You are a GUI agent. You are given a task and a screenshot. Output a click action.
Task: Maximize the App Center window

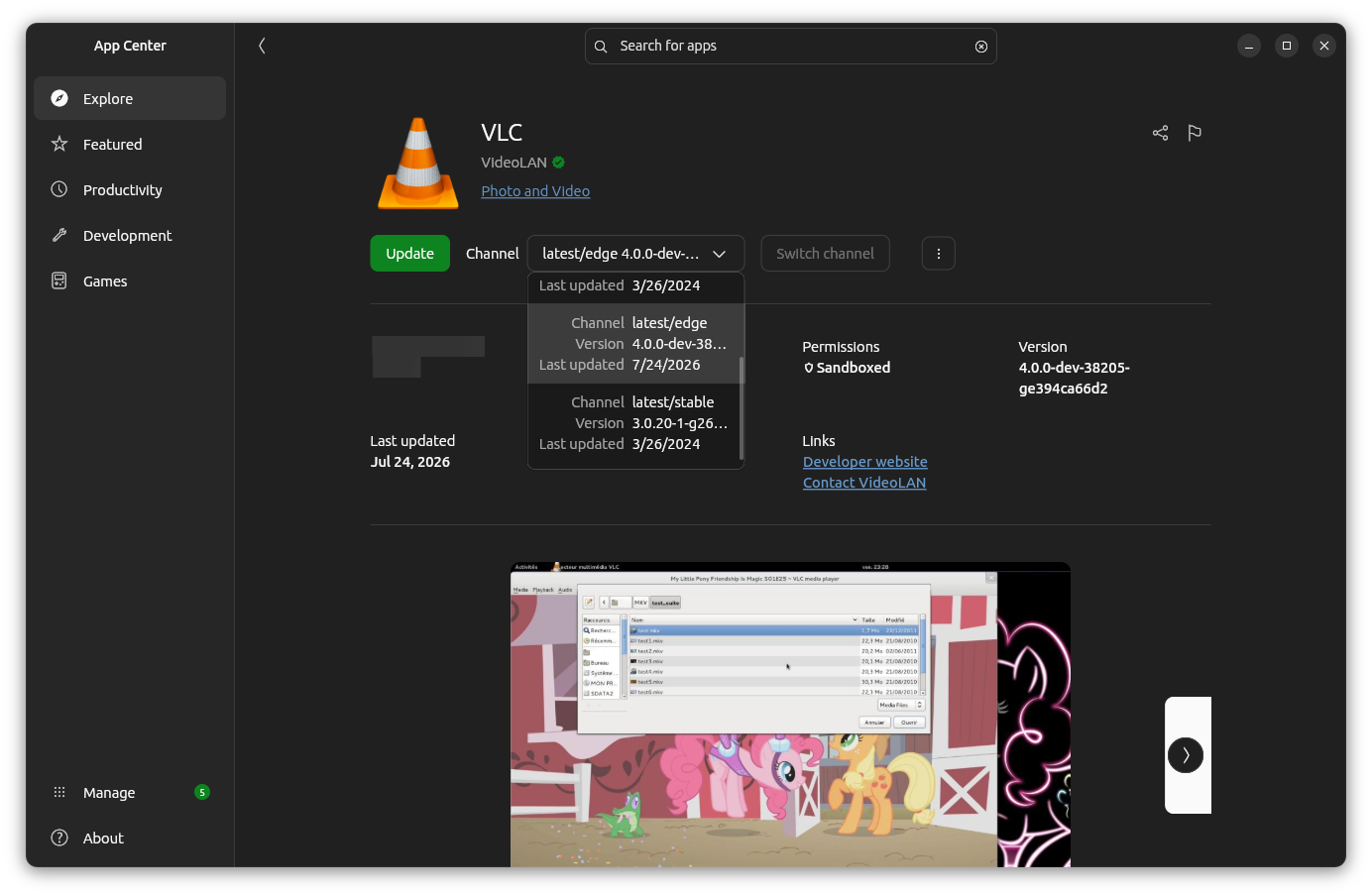pyautogui.click(x=1287, y=46)
